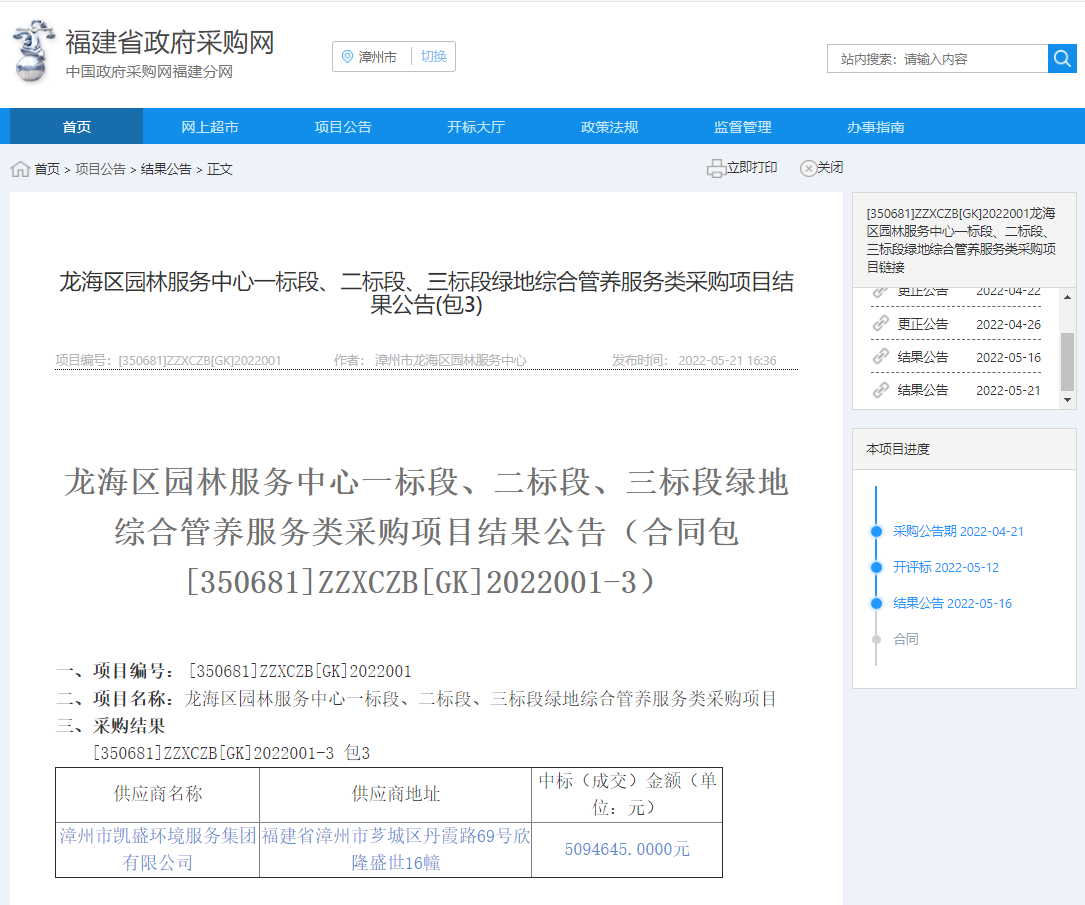Click 发布时间 2022-05-21 16:36 text
Viewport: 1085px width, 905px height.
(694, 360)
